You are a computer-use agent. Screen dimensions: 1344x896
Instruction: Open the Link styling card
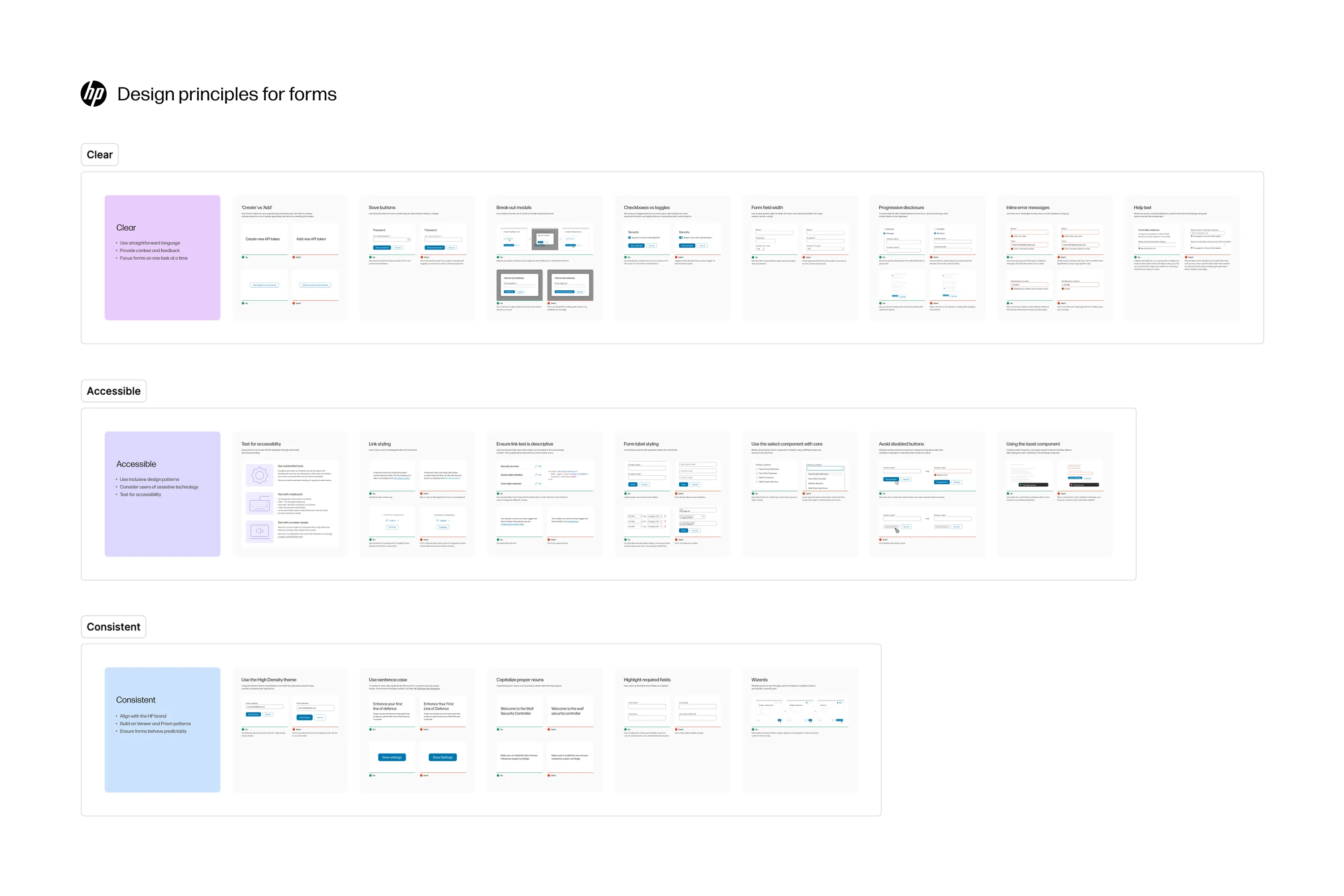tap(417, 494)
